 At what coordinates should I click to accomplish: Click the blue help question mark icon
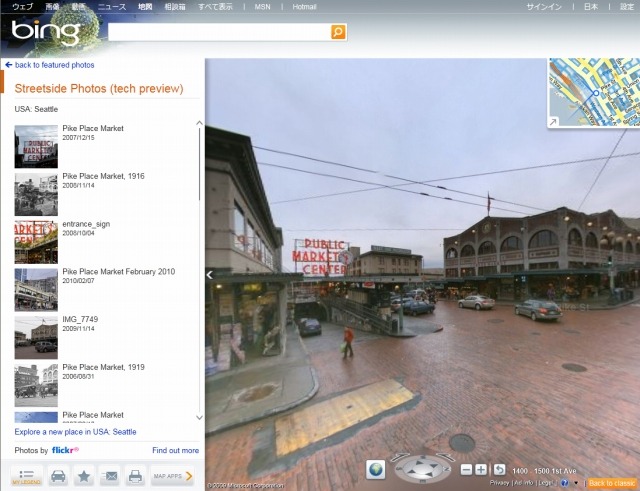(565, 483)
